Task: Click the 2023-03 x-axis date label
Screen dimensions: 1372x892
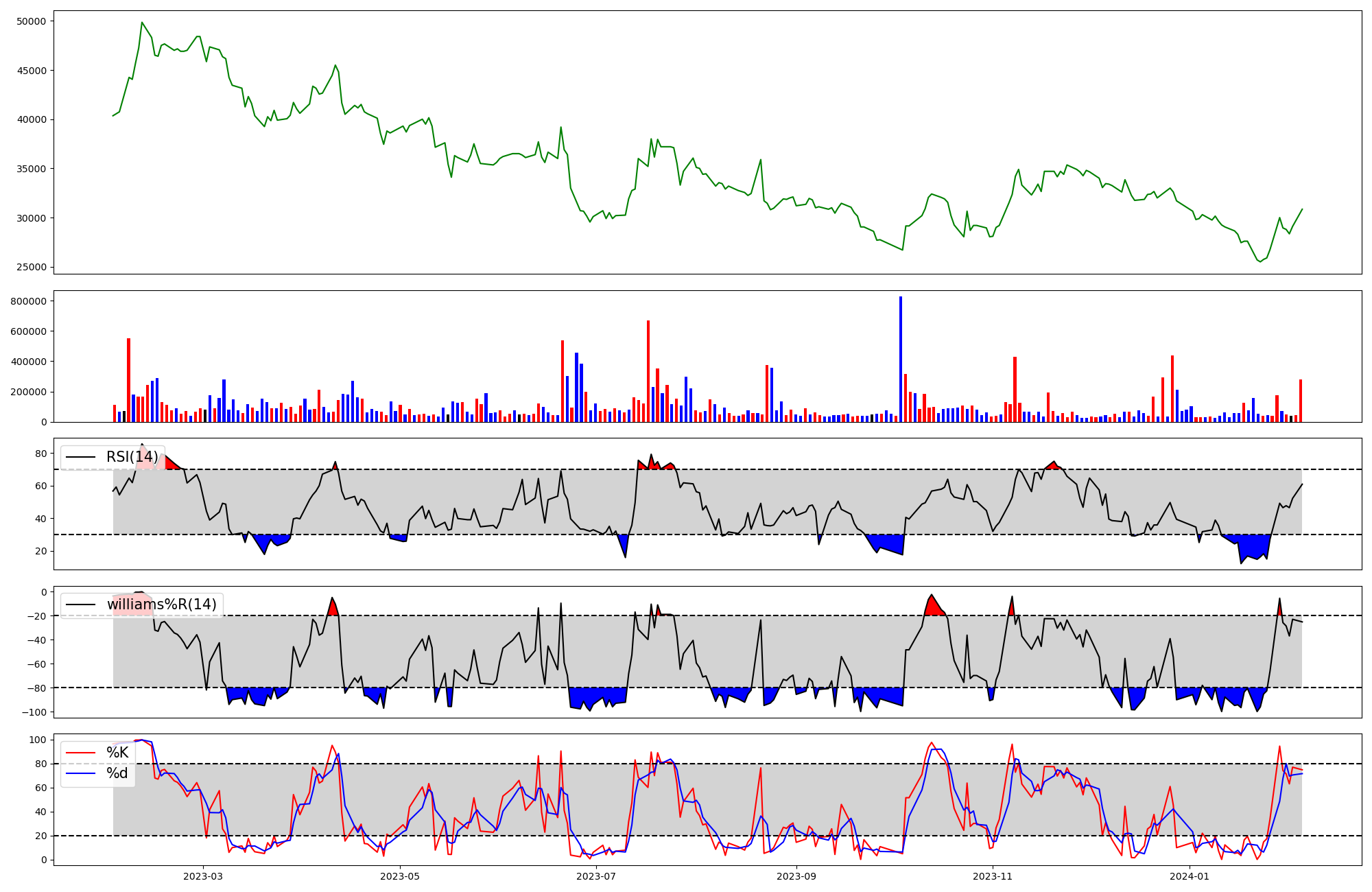Action: click(203, 876)
